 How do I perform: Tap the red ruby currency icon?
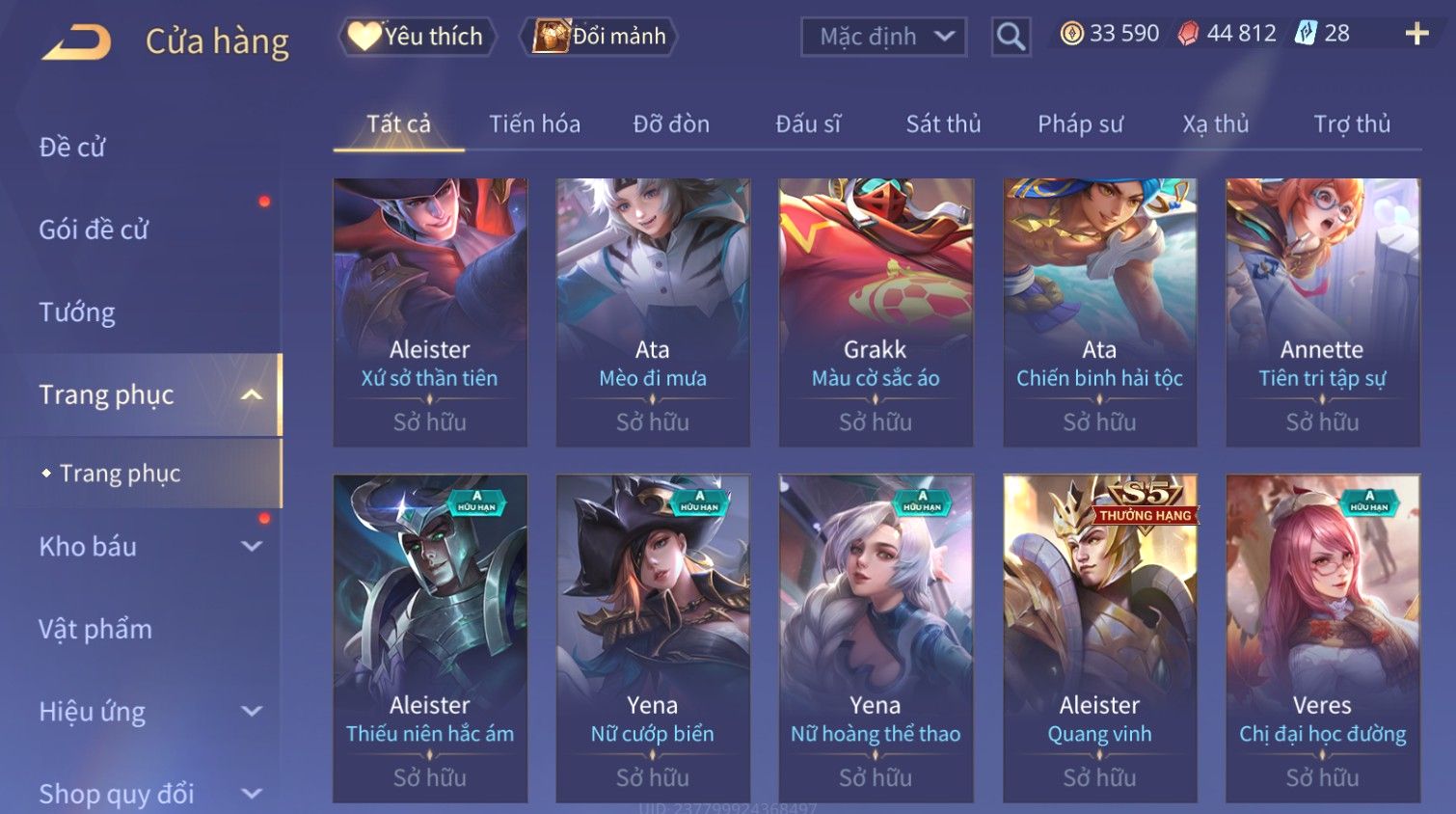tap(1188, 34)
